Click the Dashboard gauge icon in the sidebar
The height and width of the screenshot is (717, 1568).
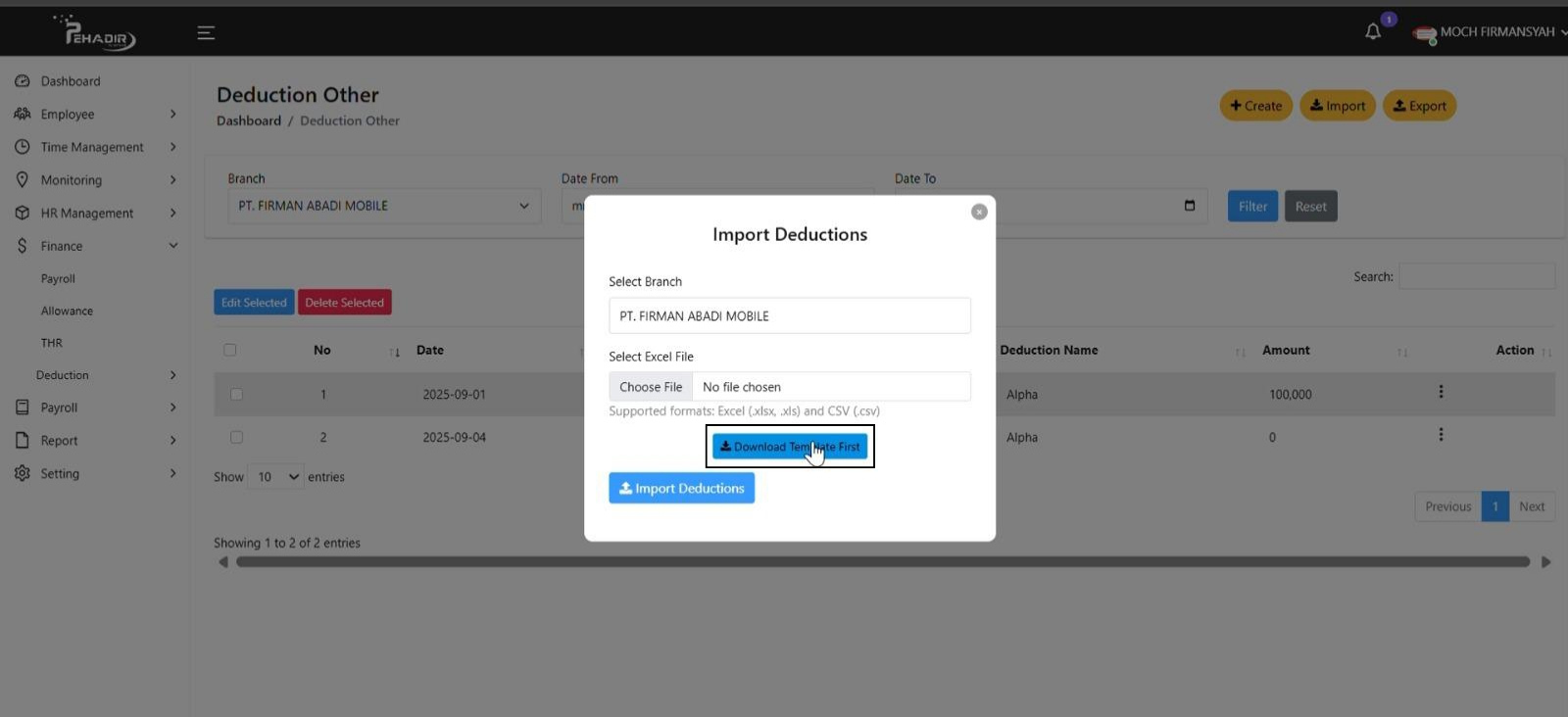click(x=23, y=81)
